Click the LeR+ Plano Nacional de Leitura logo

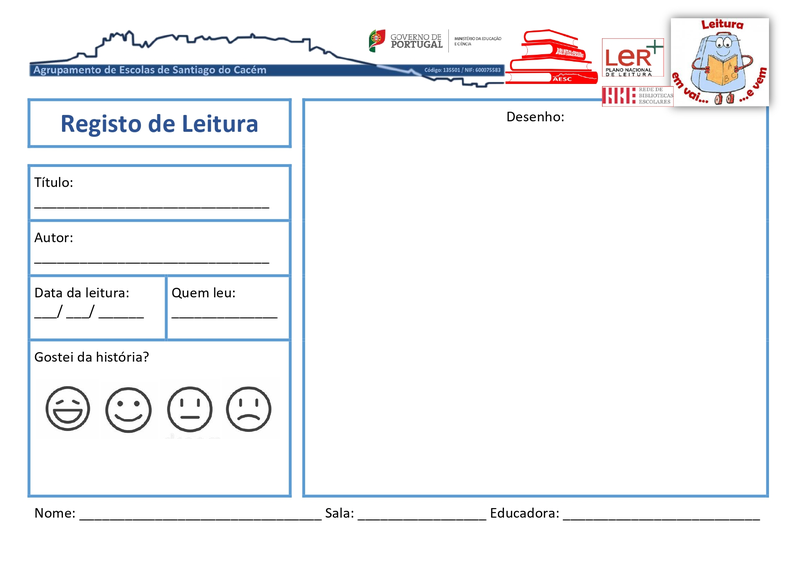pyautogui.click(x=632, y=60)
